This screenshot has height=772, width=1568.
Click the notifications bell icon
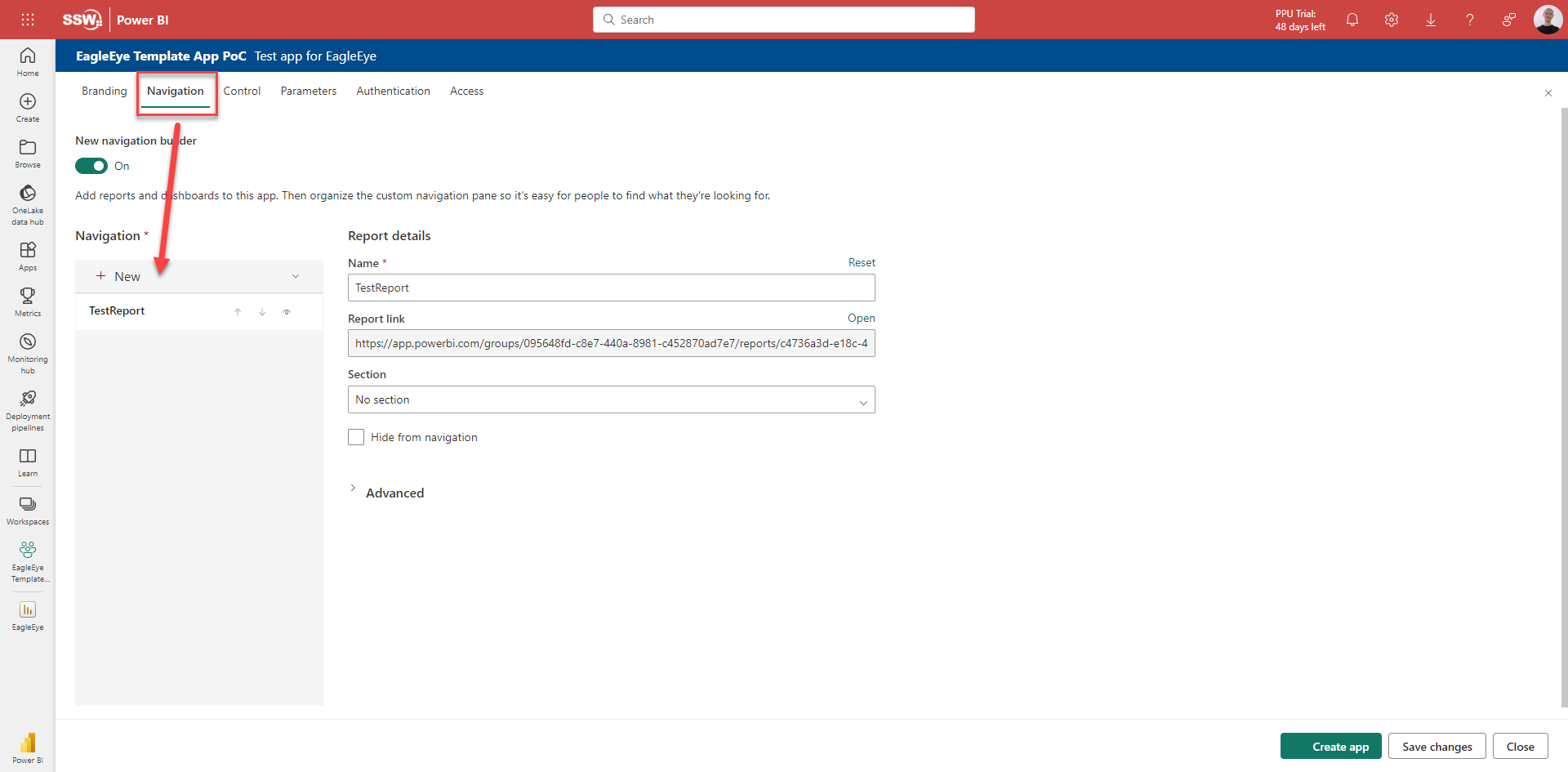click(x=1352, y=20)
